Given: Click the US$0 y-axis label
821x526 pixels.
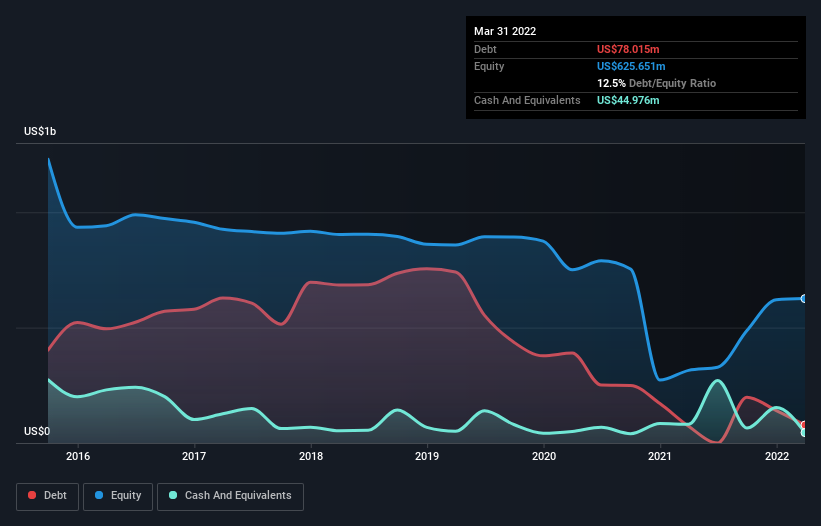Looking at the screenshot, I should (x=37, y=431).
